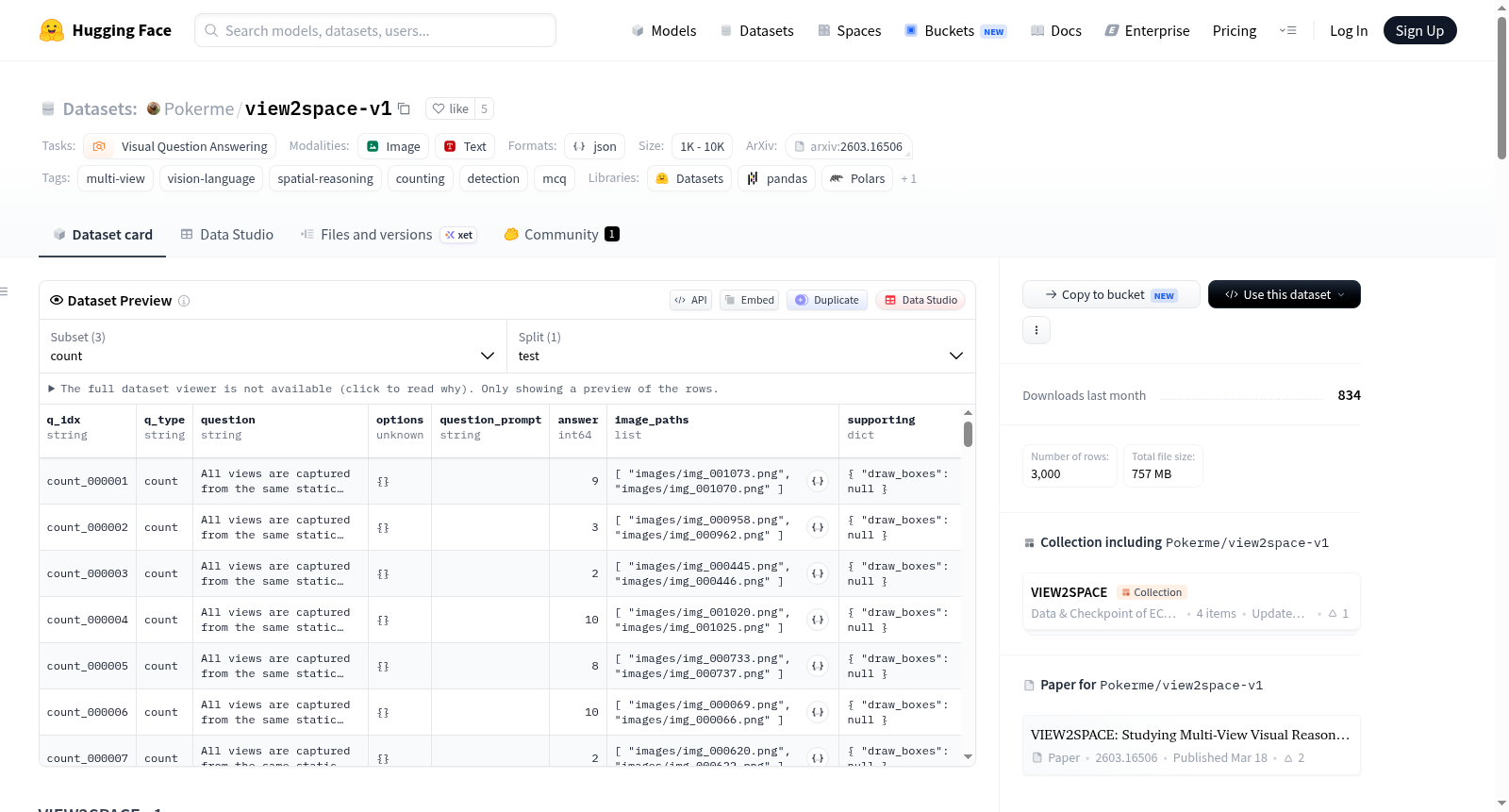The image size is (1509, 812).
Task: Filter by json format tag
Action: point(595,146)
